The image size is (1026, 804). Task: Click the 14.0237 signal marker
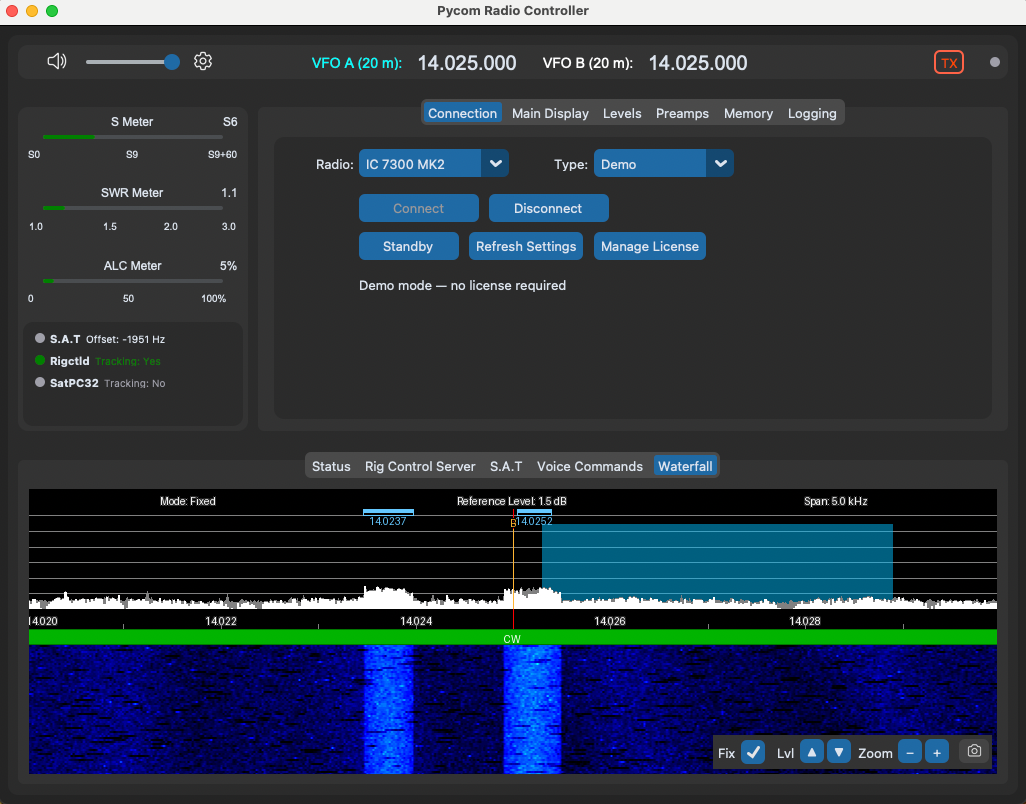click(x=388, y=517)
